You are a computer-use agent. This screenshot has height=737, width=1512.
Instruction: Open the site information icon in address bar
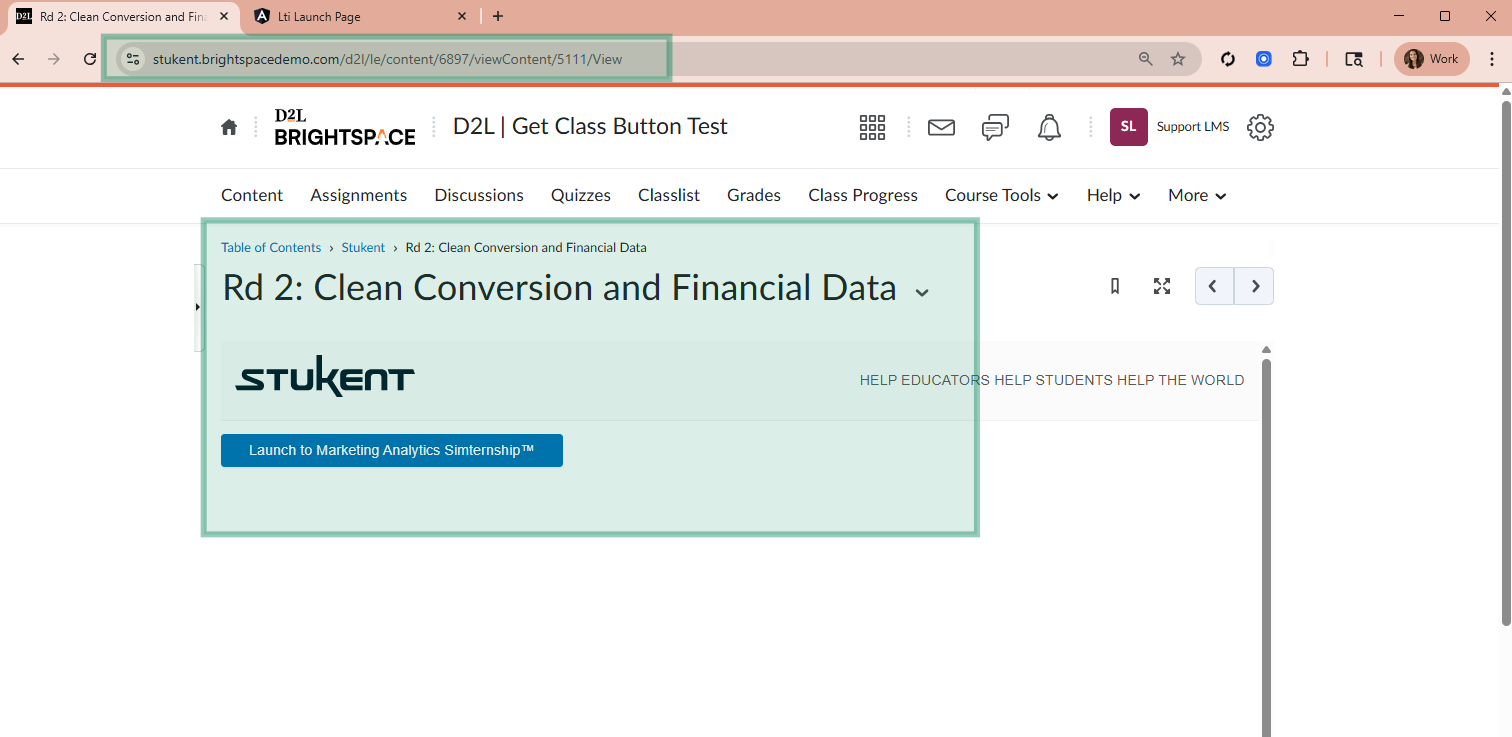(133, 59)
